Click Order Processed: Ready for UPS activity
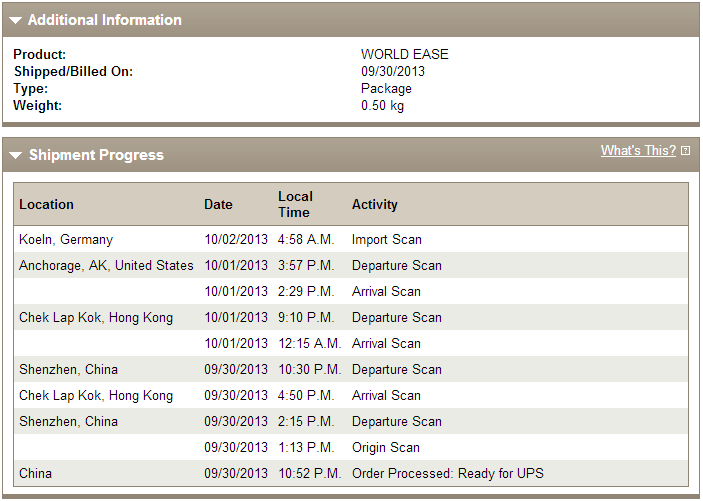Screen dimensions: 703x501 [x=448, y=473]
